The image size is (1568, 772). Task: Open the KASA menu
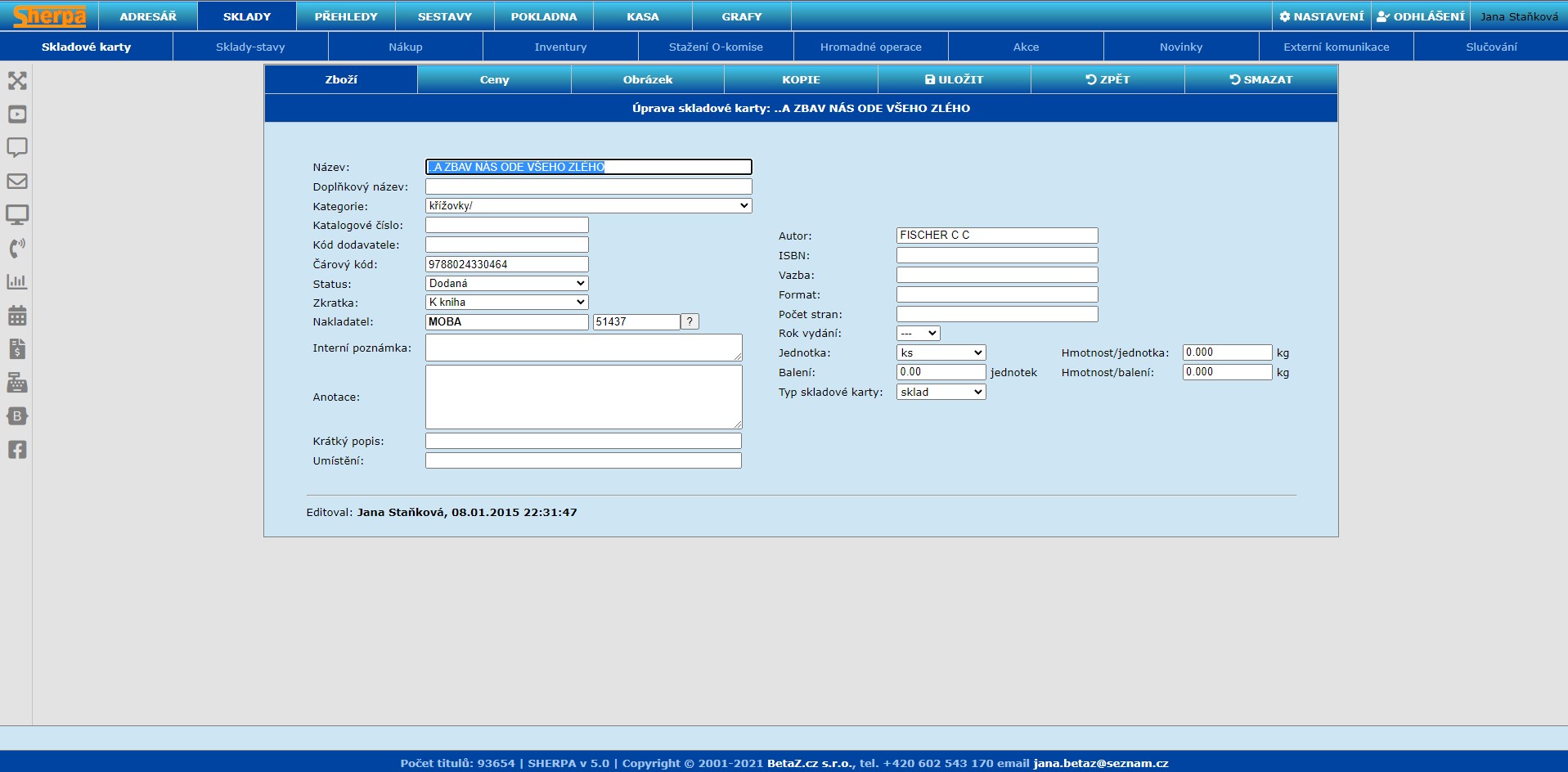pos(643,16)
